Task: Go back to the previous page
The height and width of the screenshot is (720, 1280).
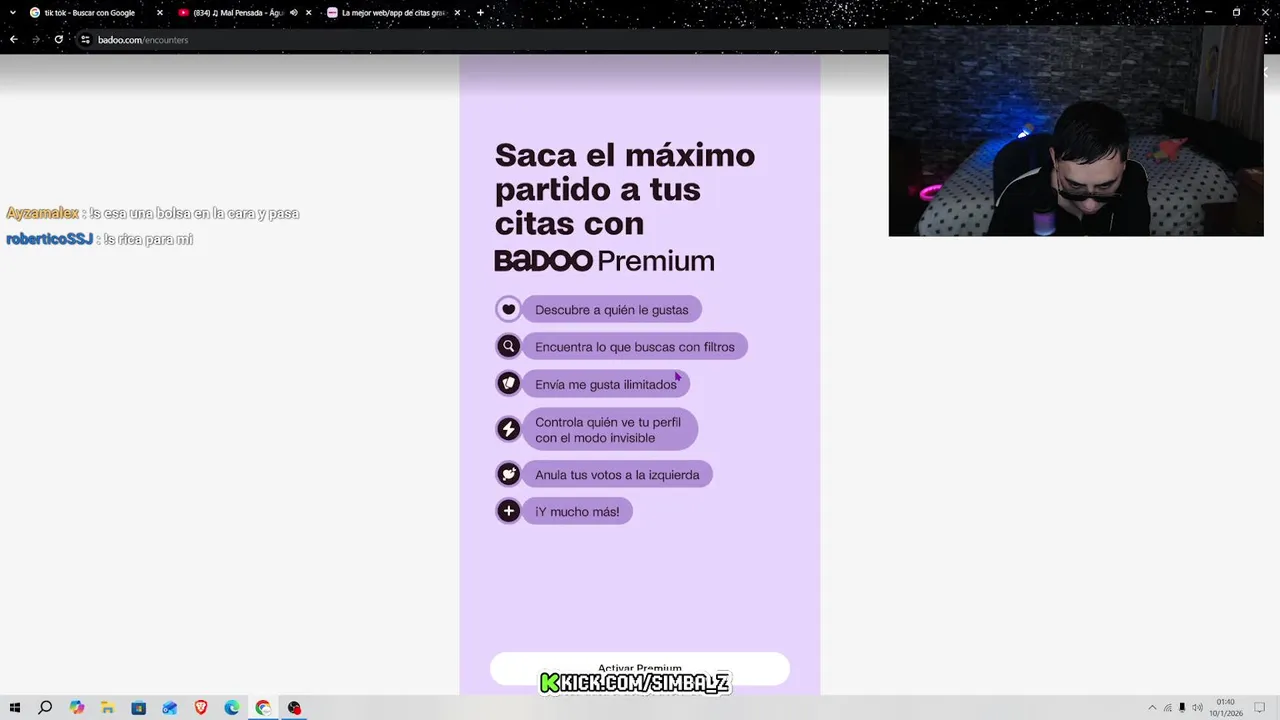Action: (x=13, y=40)
